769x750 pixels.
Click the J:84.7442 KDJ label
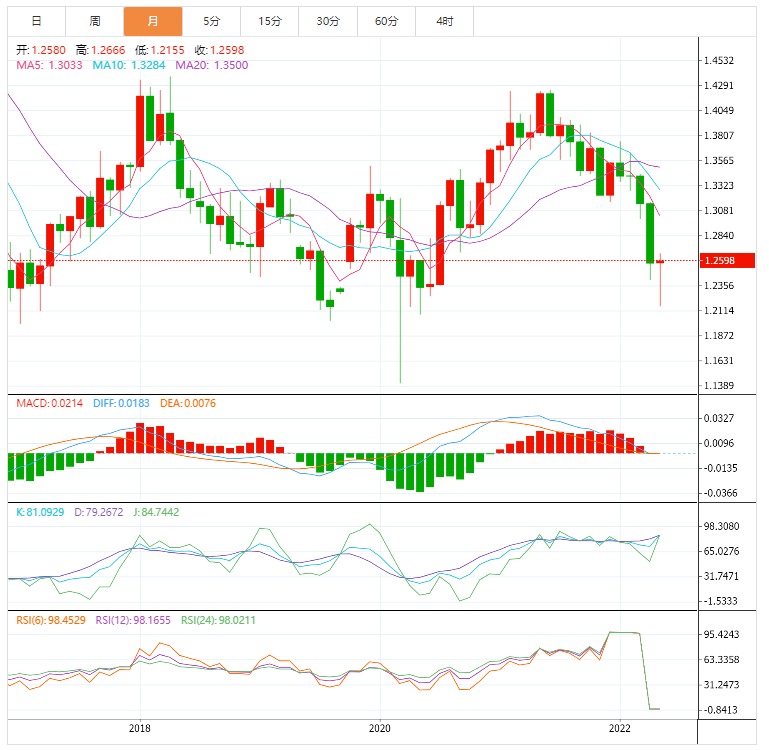tap(156, 512)
